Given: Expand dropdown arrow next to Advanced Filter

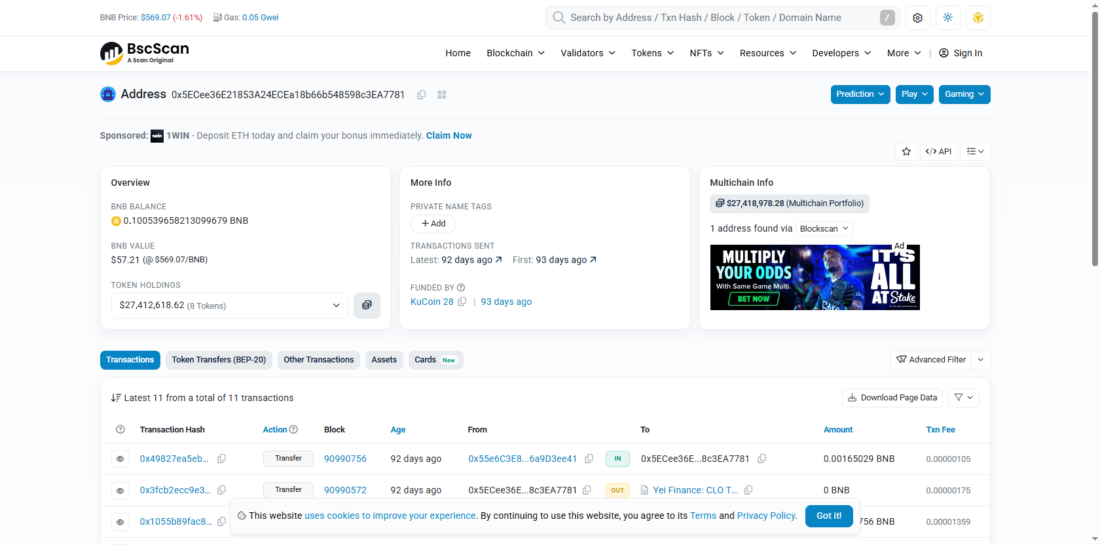Looking at the screenshot, I should coord(981,360).
